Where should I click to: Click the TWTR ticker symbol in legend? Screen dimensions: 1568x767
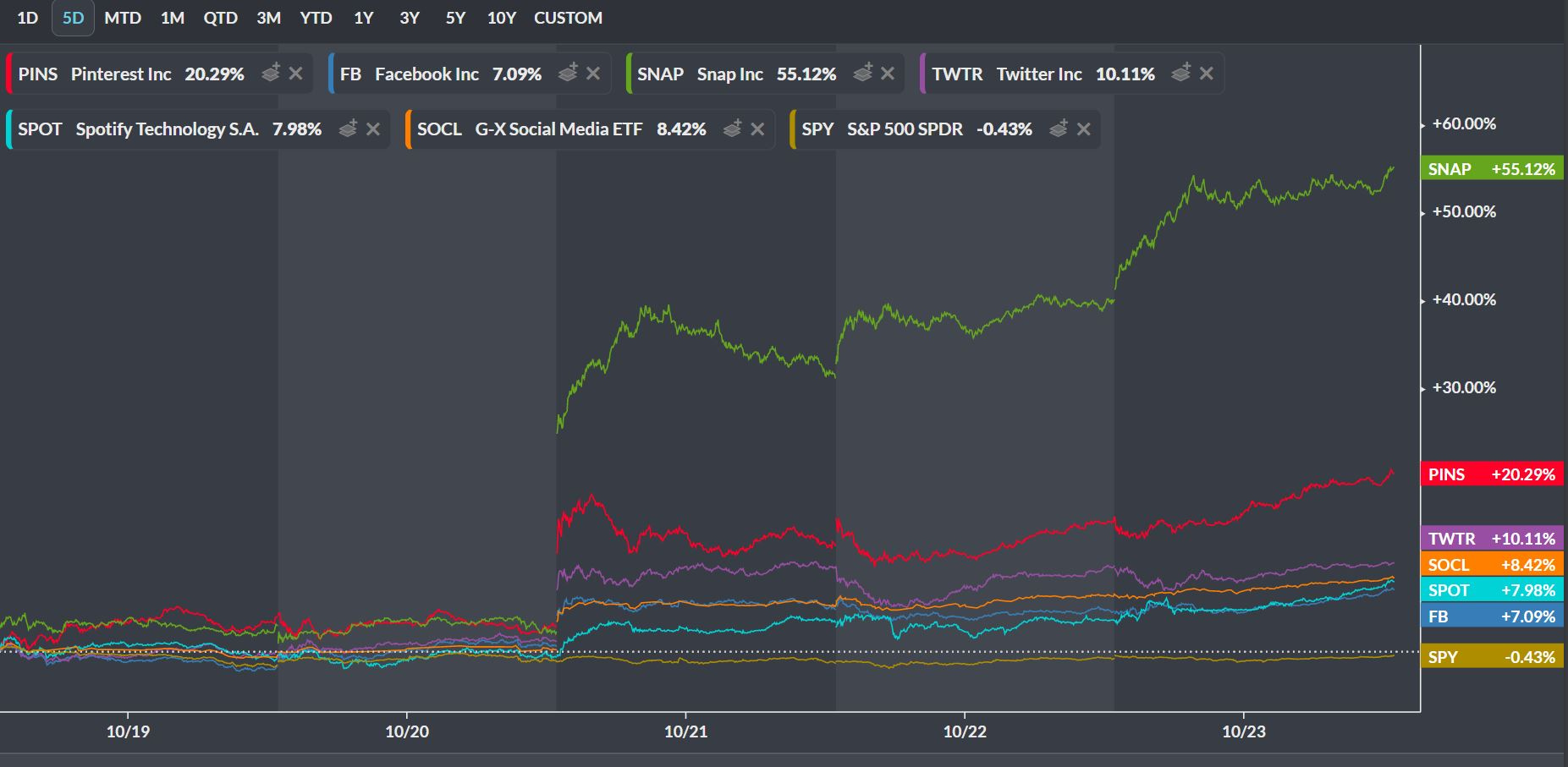(957, 74)
